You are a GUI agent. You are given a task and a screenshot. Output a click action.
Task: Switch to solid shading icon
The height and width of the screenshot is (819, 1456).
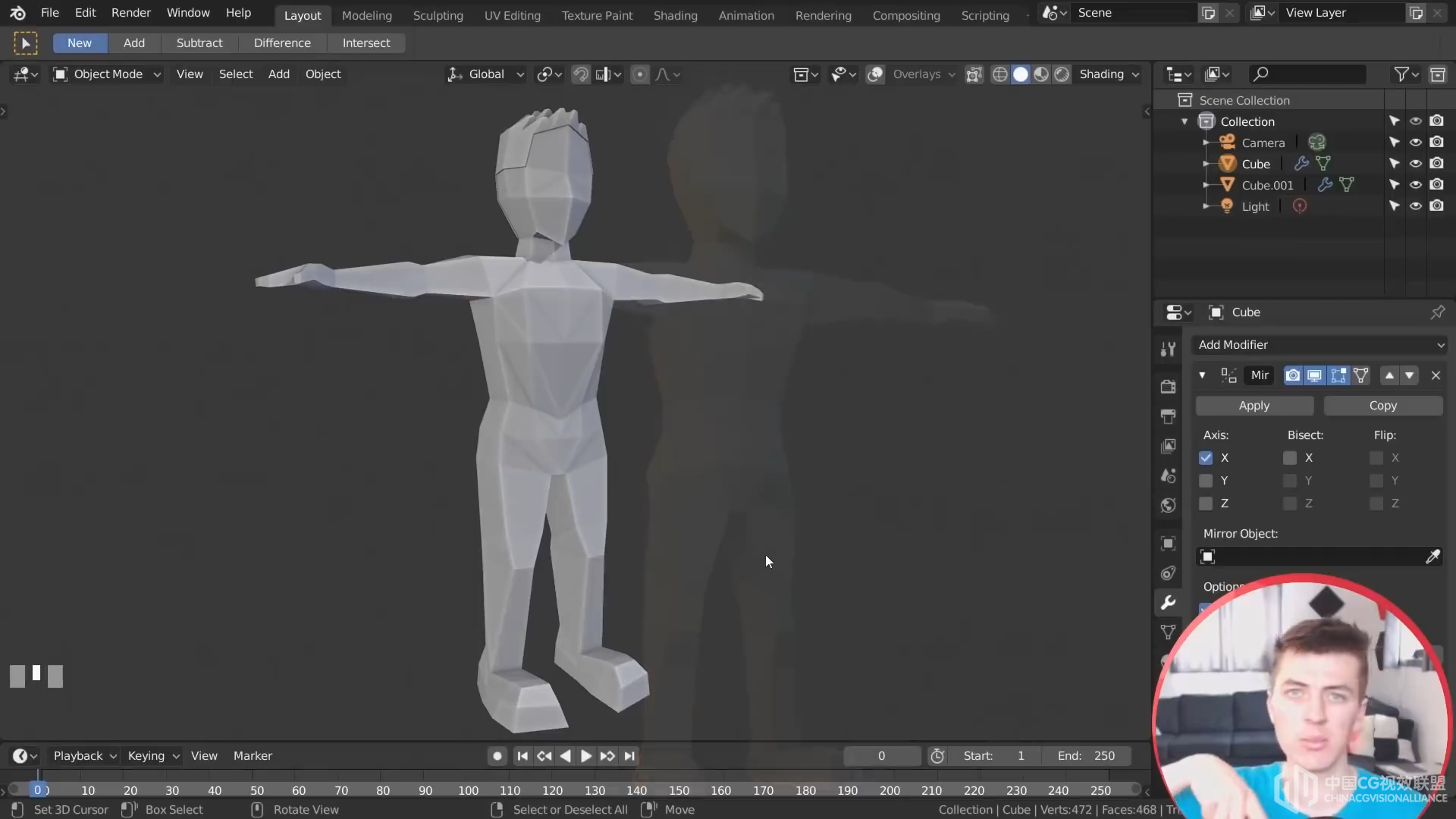[1021, 74]
